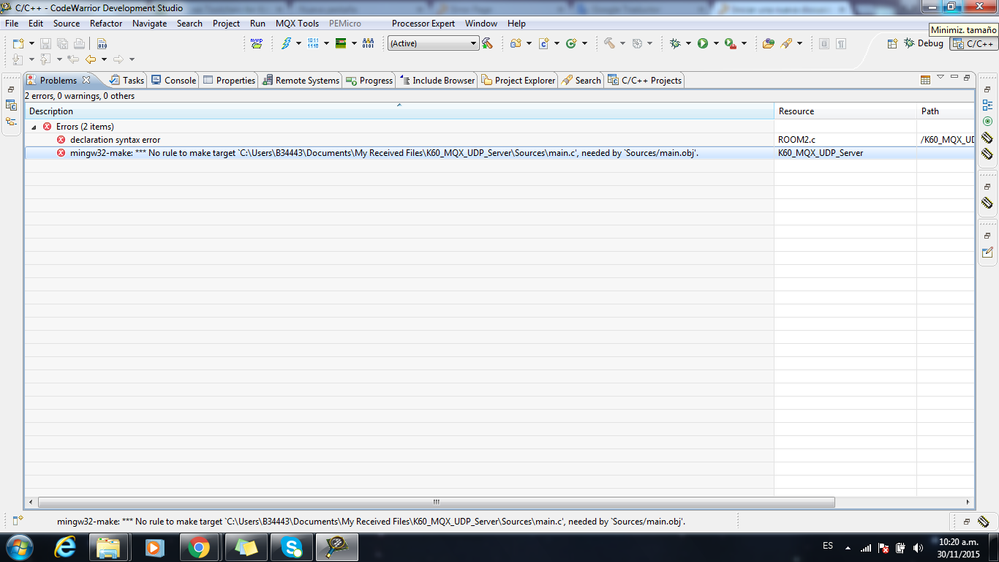The height and width of the screenshot is (562, 999).
Task: Click the table view icon in Problems panel
Action: click(x=925, y=80)
